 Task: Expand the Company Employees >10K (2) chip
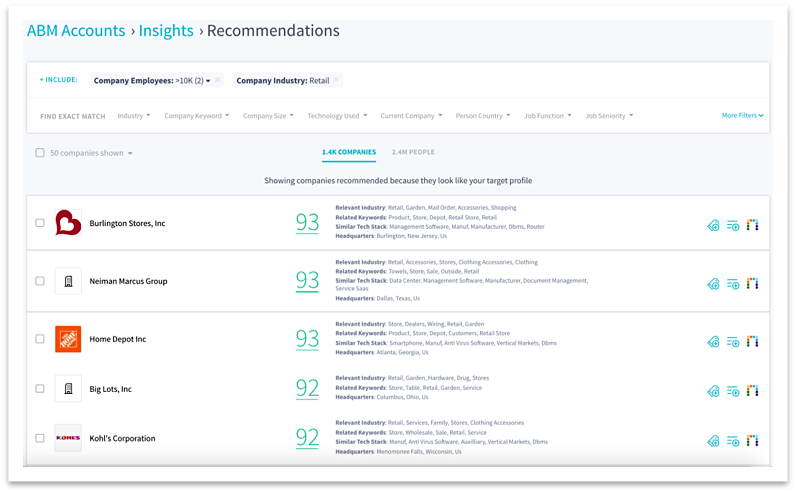(x=208, y=81)
